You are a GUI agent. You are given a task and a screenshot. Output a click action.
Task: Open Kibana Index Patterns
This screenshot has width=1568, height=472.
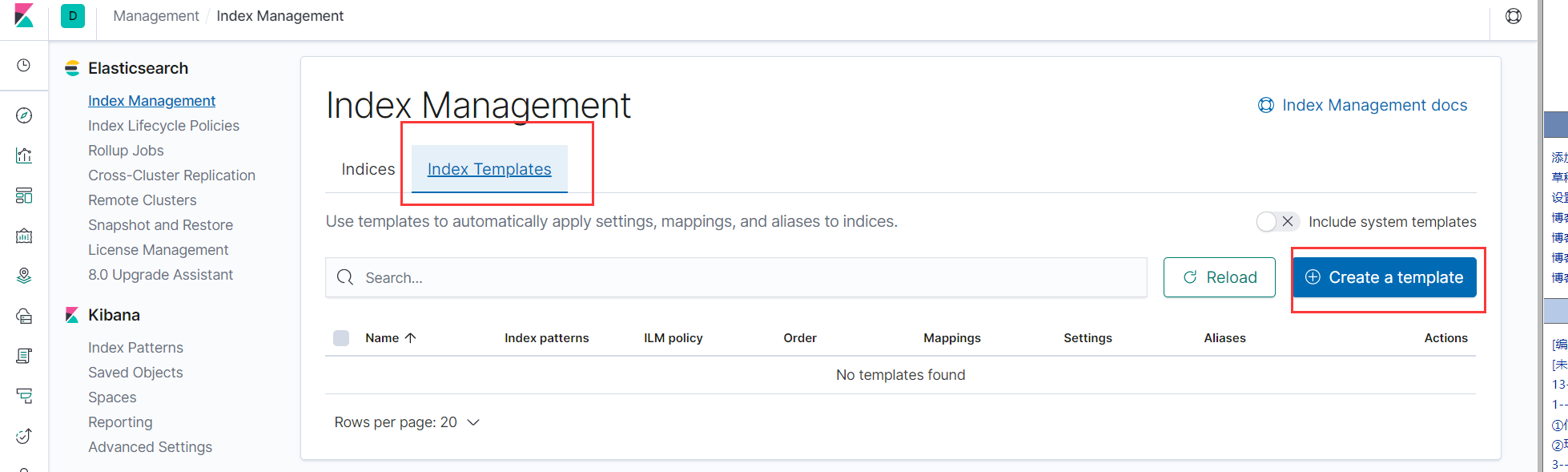pos(135,348)
